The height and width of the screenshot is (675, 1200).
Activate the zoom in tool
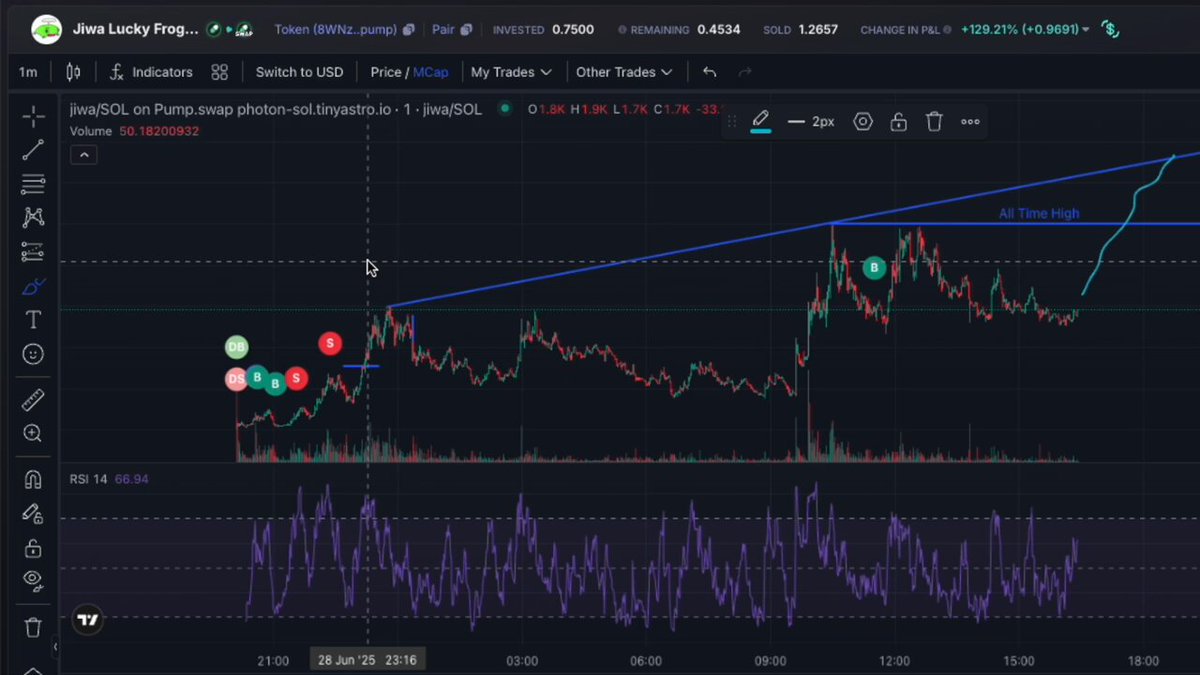click(33, 433)
